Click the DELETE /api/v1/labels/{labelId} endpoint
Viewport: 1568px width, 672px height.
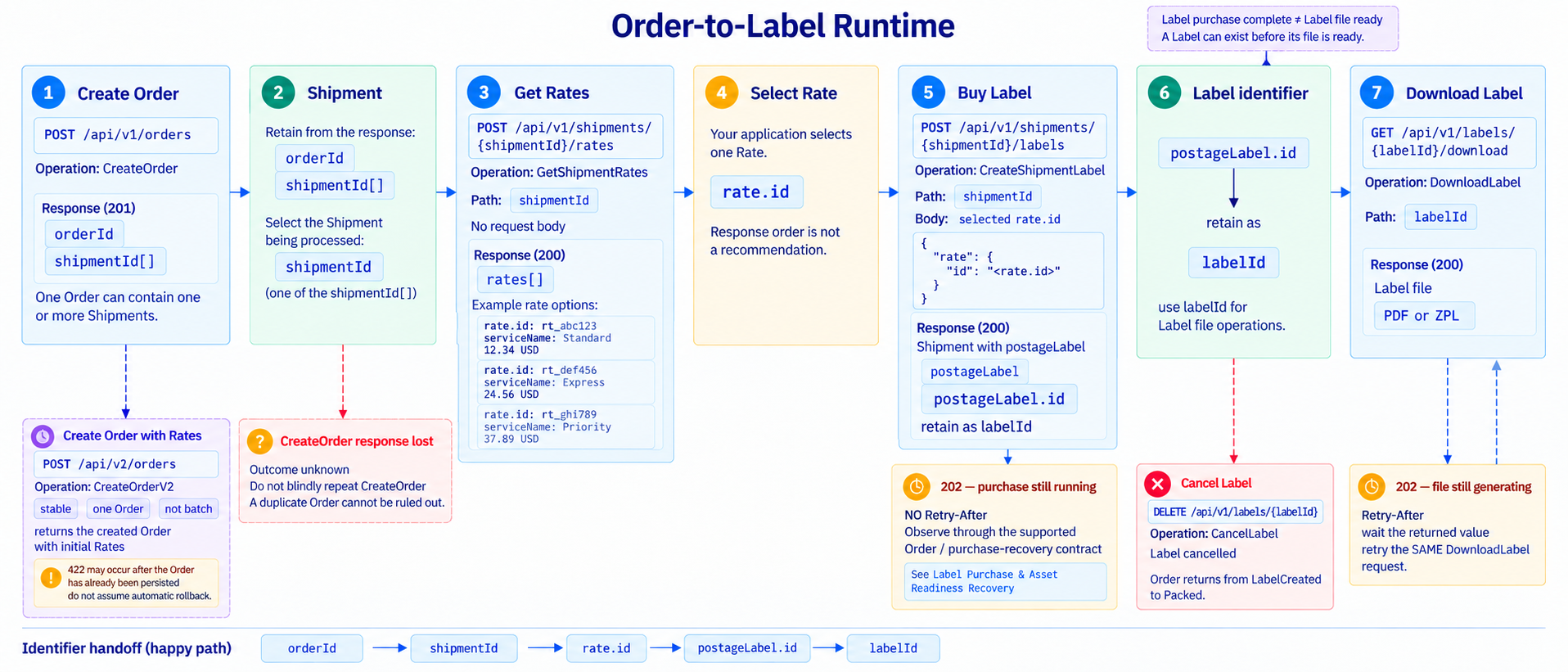point(1236,512)
